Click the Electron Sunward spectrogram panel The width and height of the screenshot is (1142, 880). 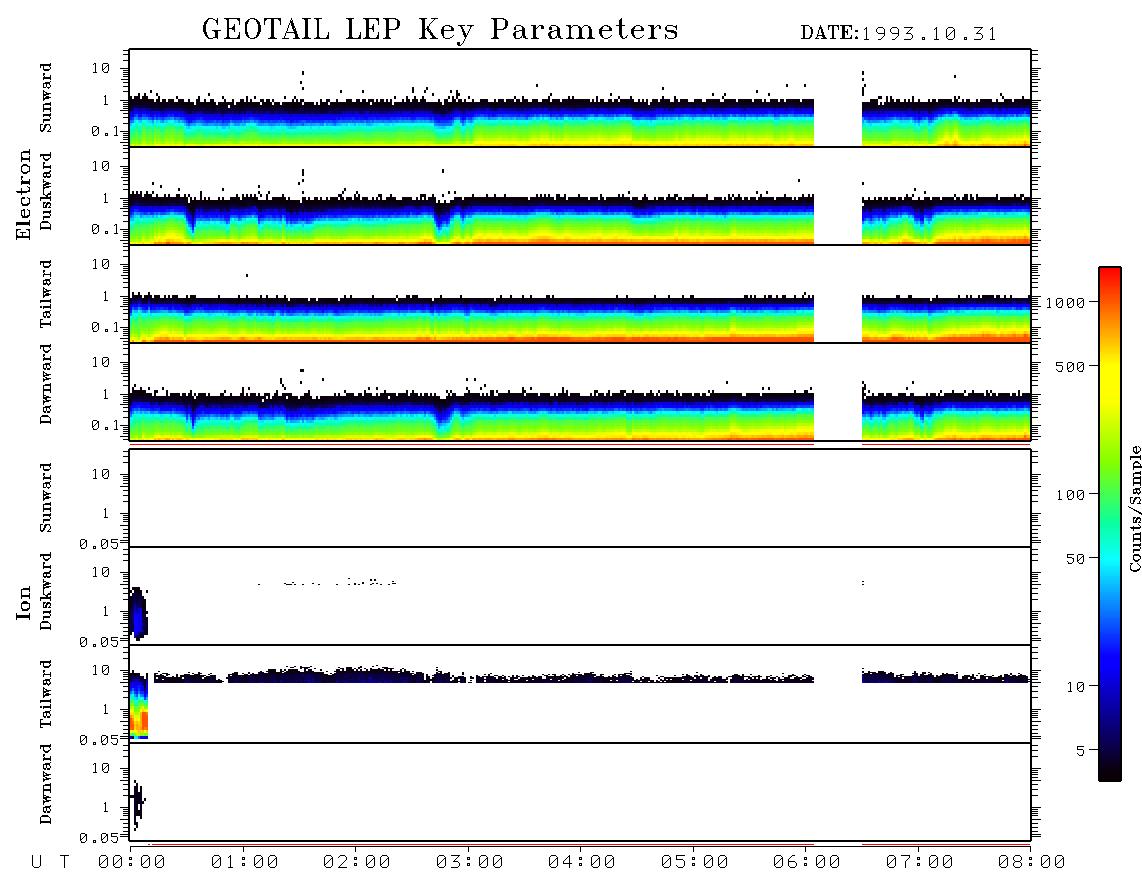click(x=580, y=98)
